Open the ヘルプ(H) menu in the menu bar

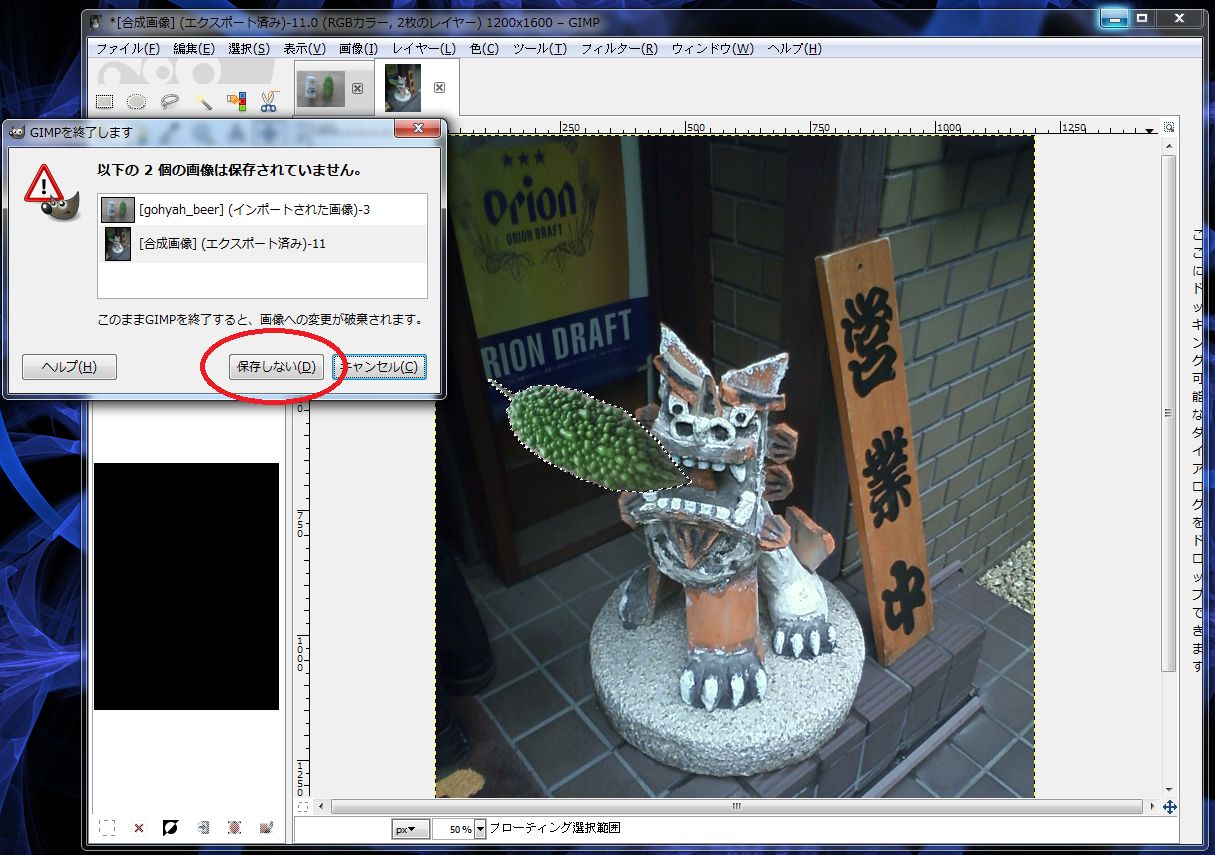[x=794, y=49]
